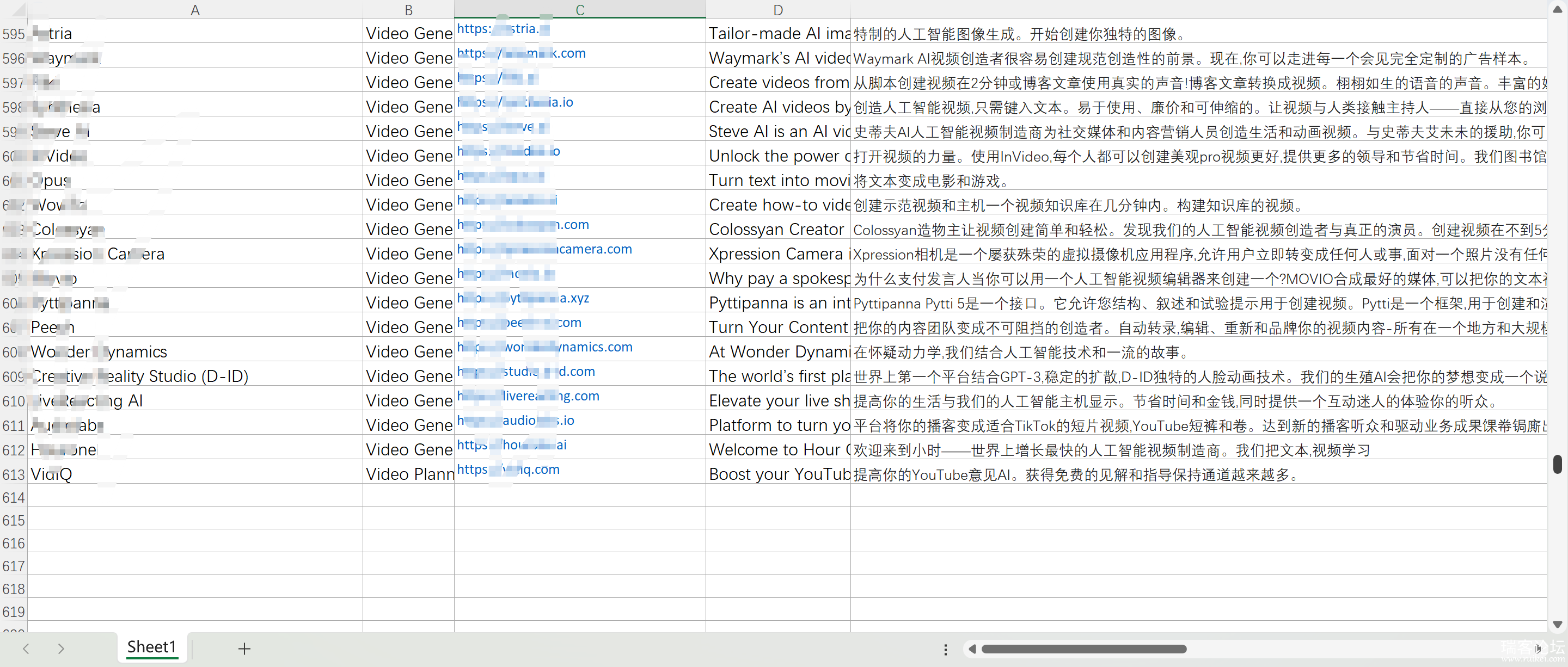Image resolution: width=1568 pixels, height=667 pixels.
Task: Select cell 'Steve AI is an AI vic'
Action: tap(778, 129)
